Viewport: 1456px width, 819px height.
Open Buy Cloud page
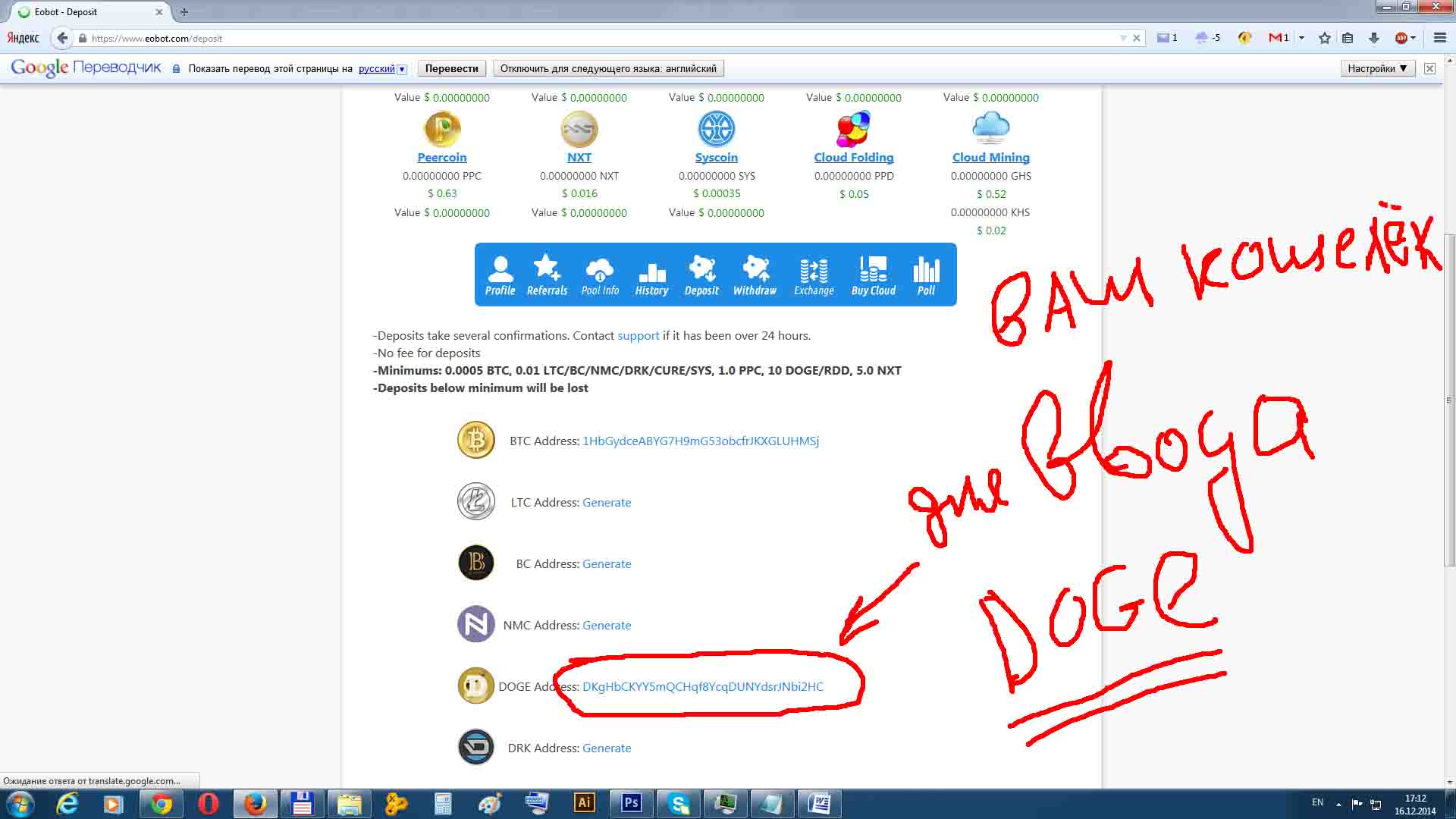tap(873, 275)
